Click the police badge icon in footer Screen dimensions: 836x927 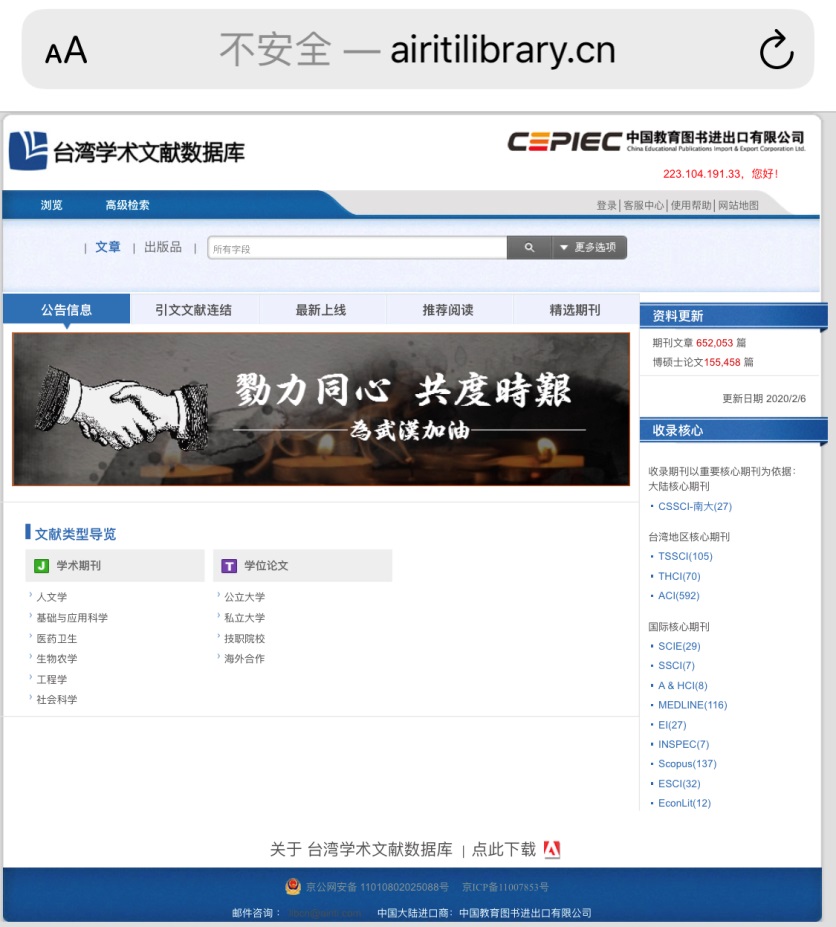tap(293, 887)
